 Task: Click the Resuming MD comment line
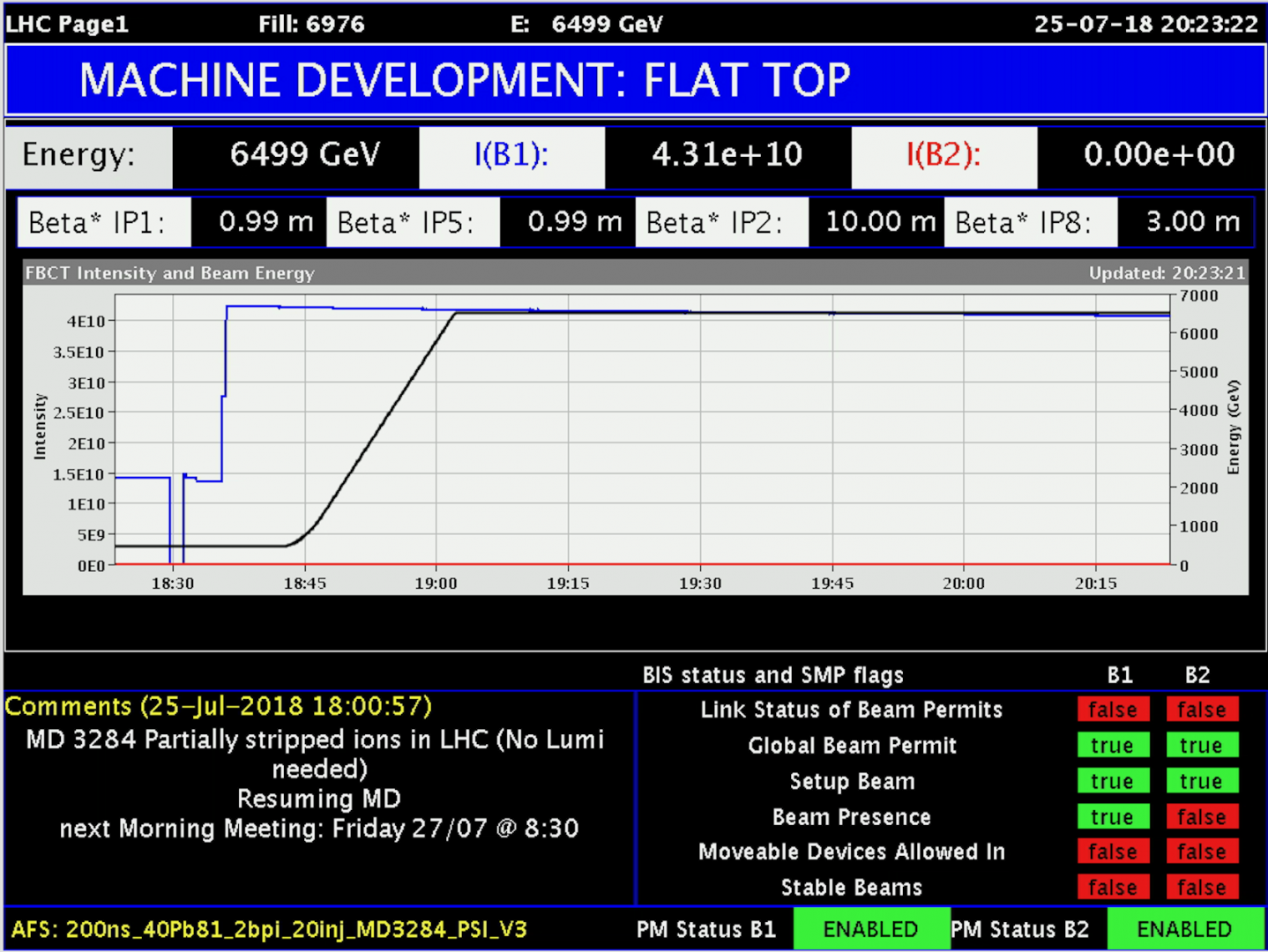(318, 800)
